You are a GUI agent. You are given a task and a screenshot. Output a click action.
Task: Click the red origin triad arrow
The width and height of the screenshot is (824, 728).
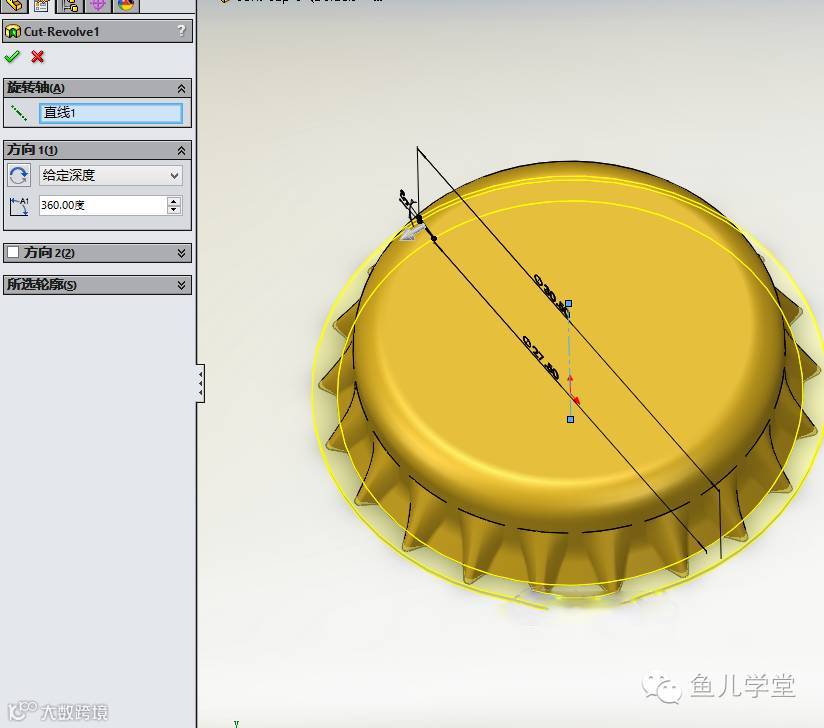tap(574, 391)
